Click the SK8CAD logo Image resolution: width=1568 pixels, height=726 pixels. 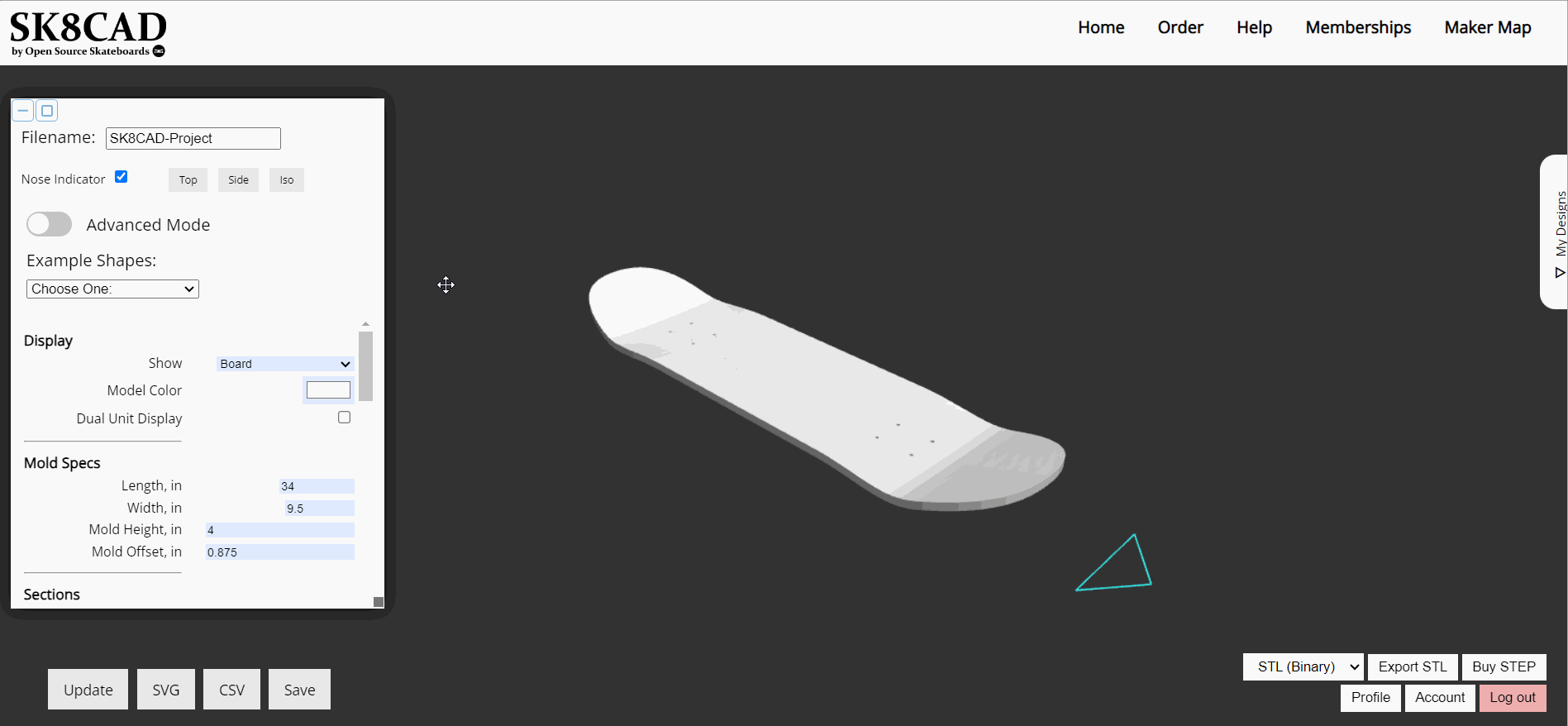[x=88, y=34]
